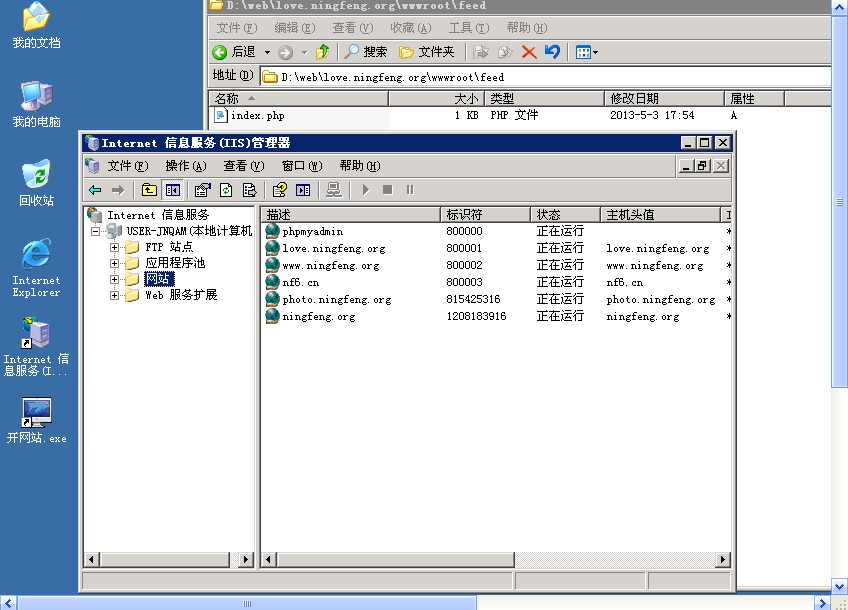This screenshot has width=848, height=610.
Task: Click right scroll arrow of IIS site list
Action: point(723,559)
